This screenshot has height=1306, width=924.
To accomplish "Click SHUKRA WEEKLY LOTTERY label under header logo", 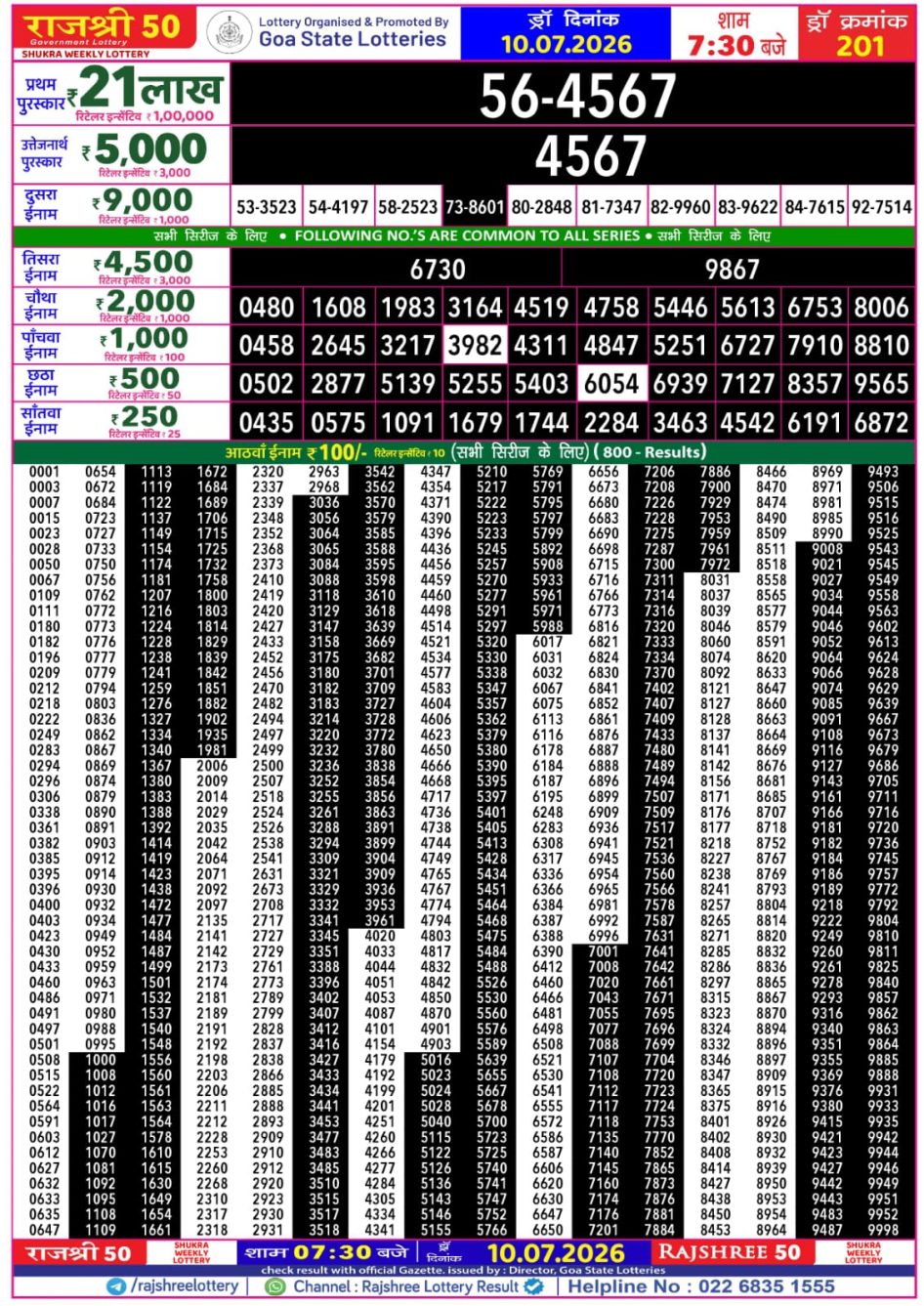I will [86, 54].
